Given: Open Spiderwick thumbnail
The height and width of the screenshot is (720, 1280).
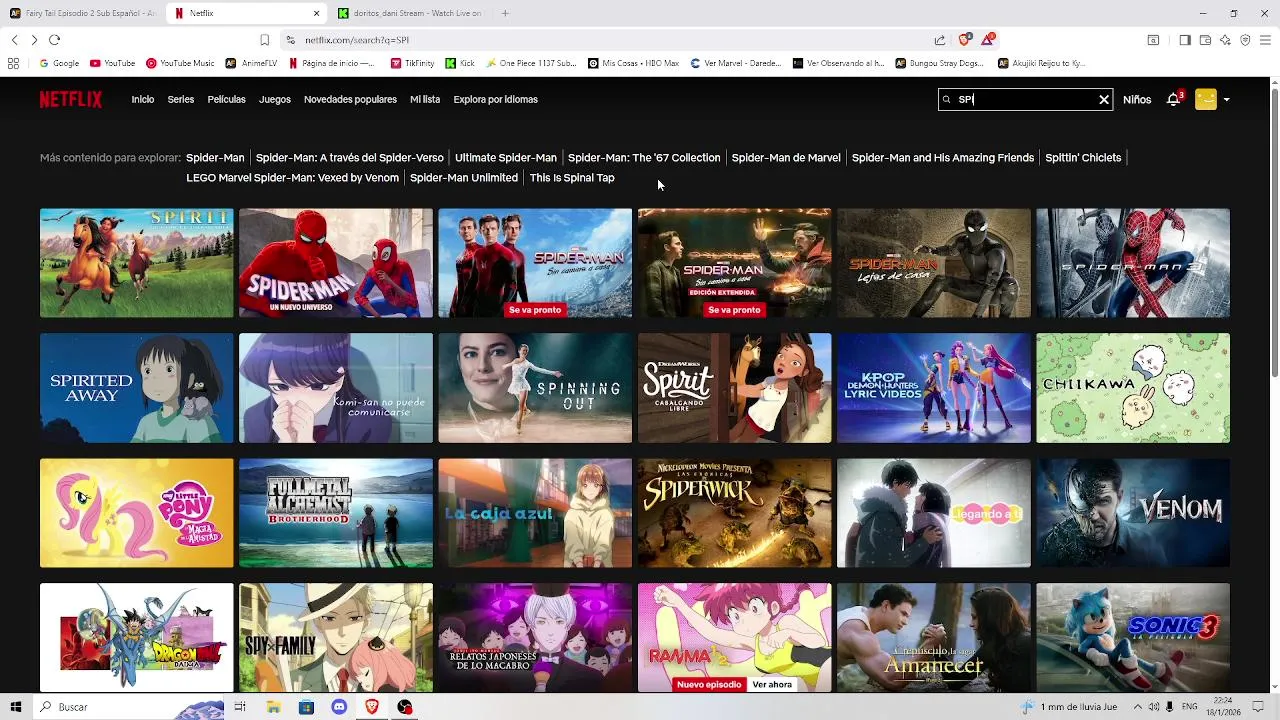Looking at the screenshot, I should (x=734, y=513).
